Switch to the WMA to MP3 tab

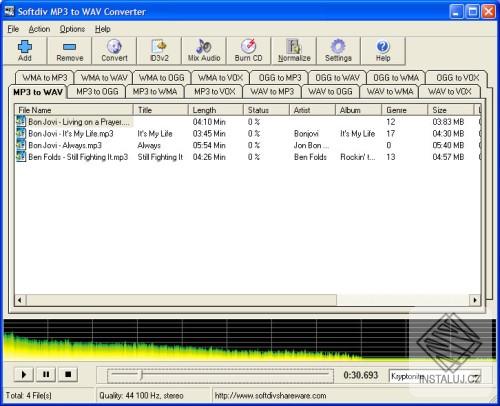point(45,78)
